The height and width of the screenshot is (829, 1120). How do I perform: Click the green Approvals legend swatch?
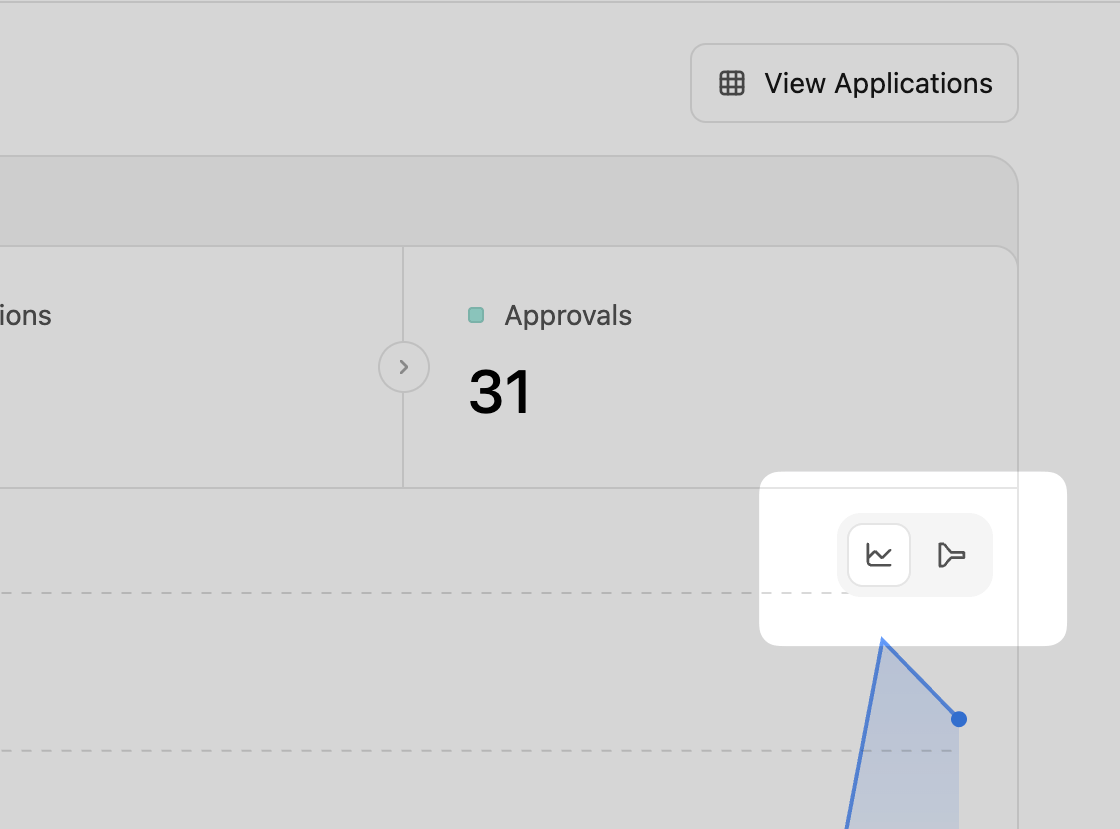pos(476,315)
